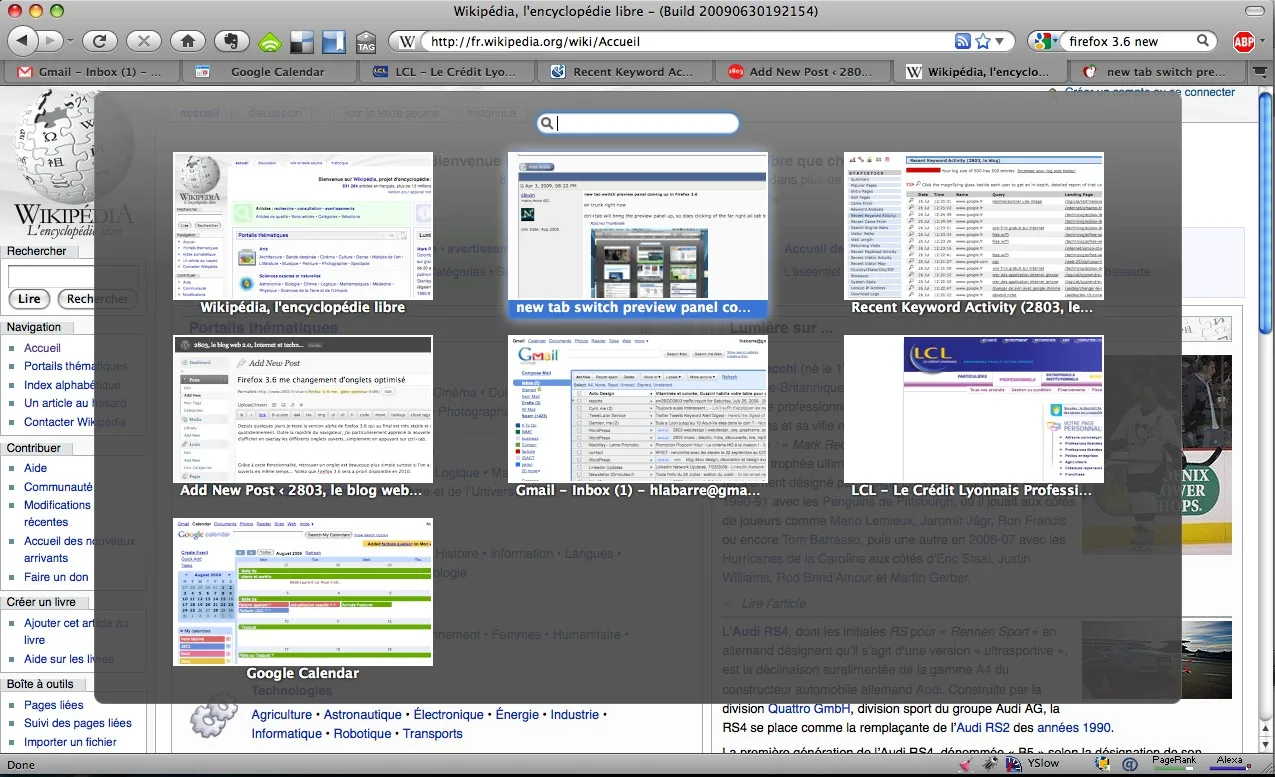Open the Accueil sidebar link

[x=43, y=348]
